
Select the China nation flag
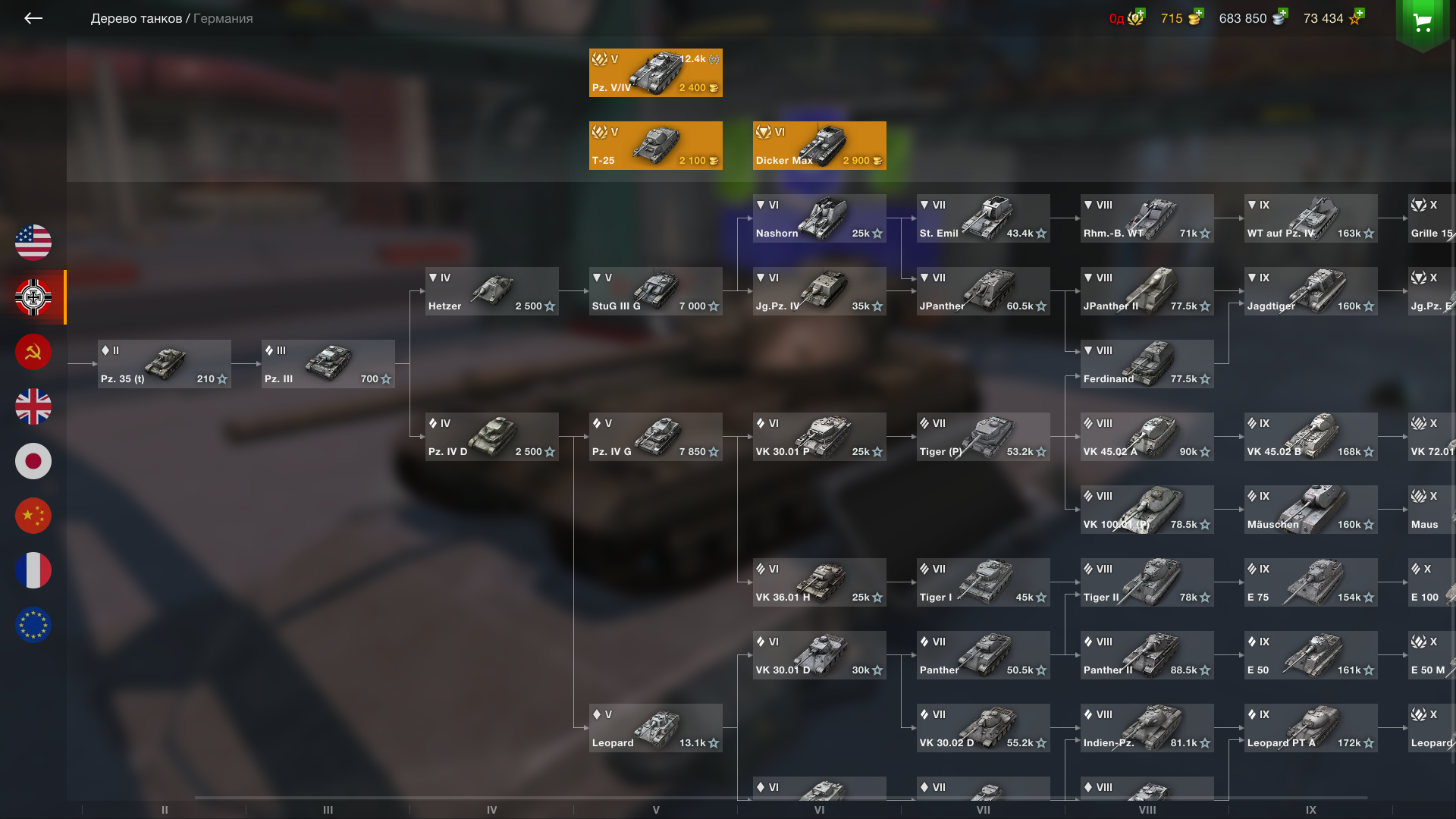(x=33, y=516)
